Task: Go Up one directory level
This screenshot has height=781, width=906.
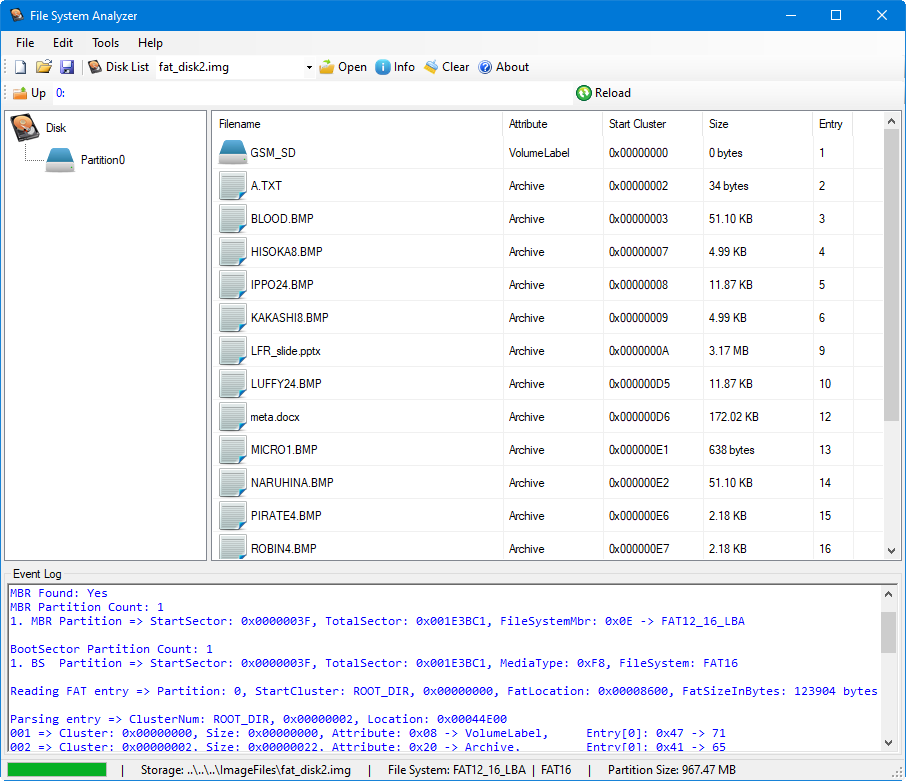Action: [x=29, y=93]
